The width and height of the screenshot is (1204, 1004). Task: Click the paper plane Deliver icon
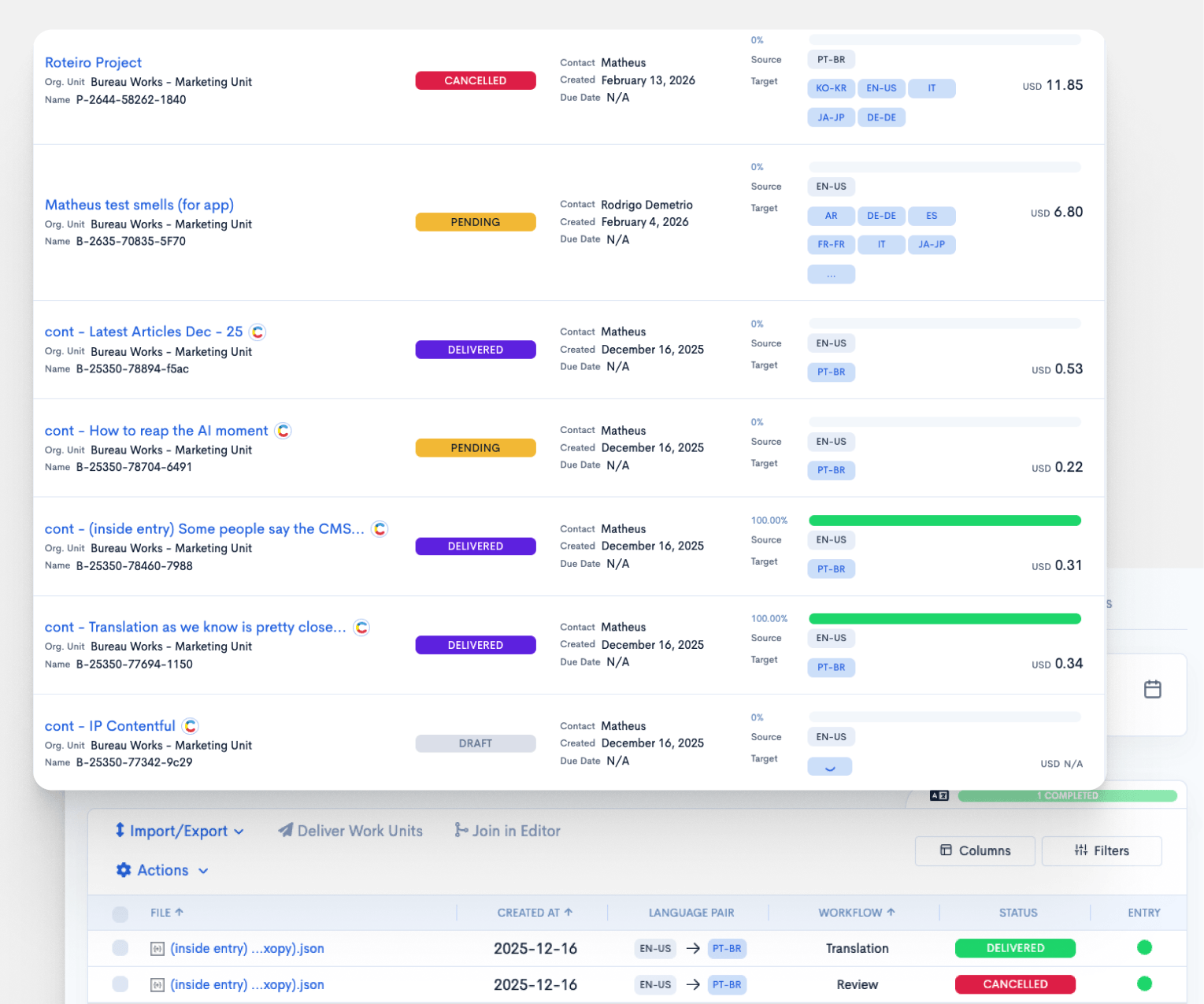tap(286, 830)
